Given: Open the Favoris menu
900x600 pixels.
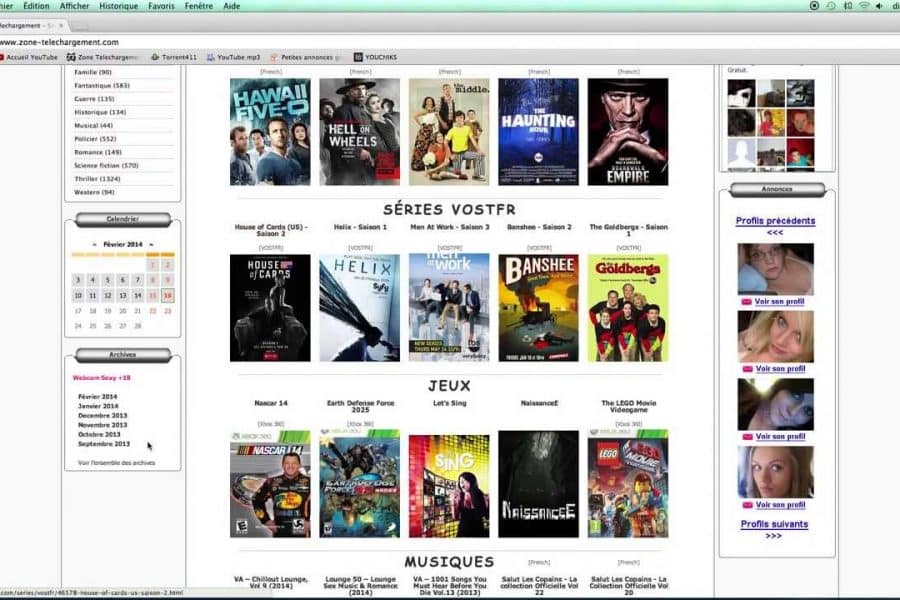Looking at the screenshot, I should (160, 6).
